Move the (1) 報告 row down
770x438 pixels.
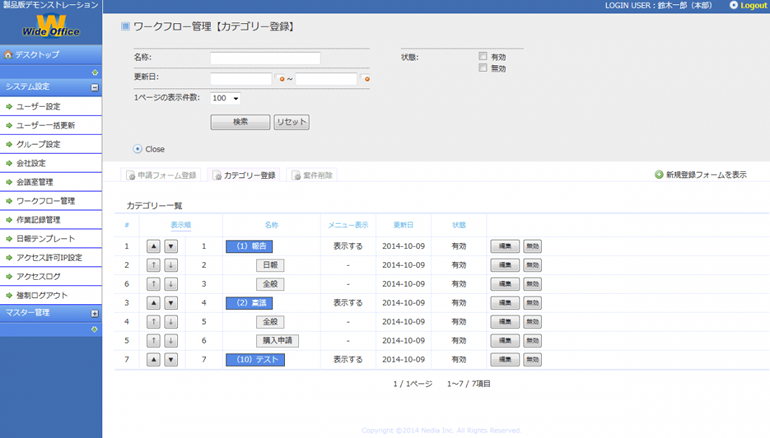click(171, 246)
